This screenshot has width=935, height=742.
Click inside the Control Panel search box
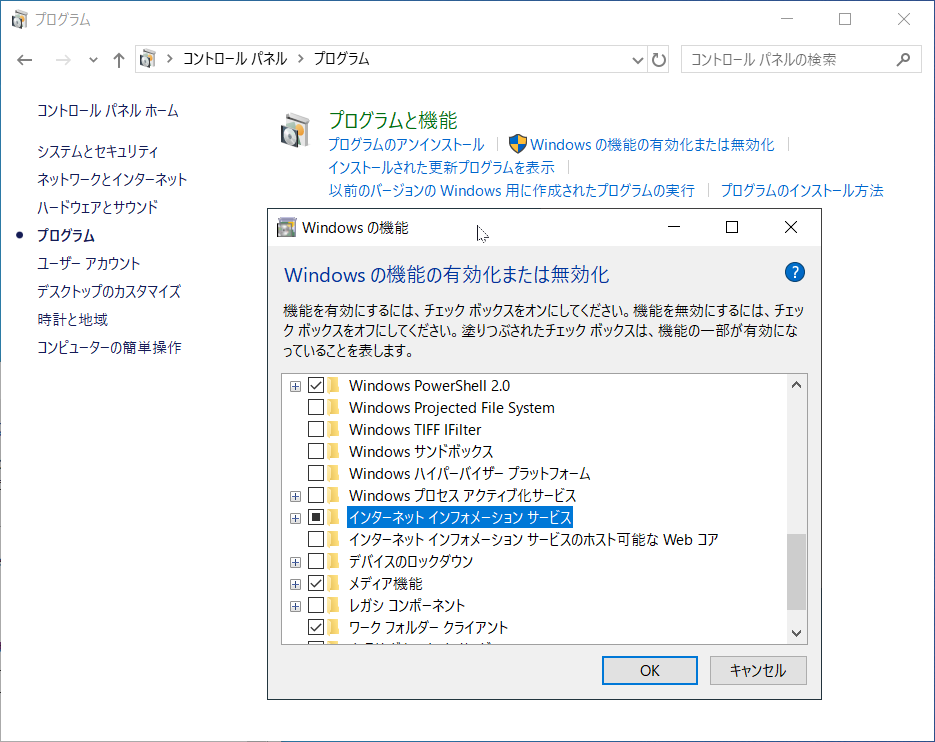coord(790,59)
